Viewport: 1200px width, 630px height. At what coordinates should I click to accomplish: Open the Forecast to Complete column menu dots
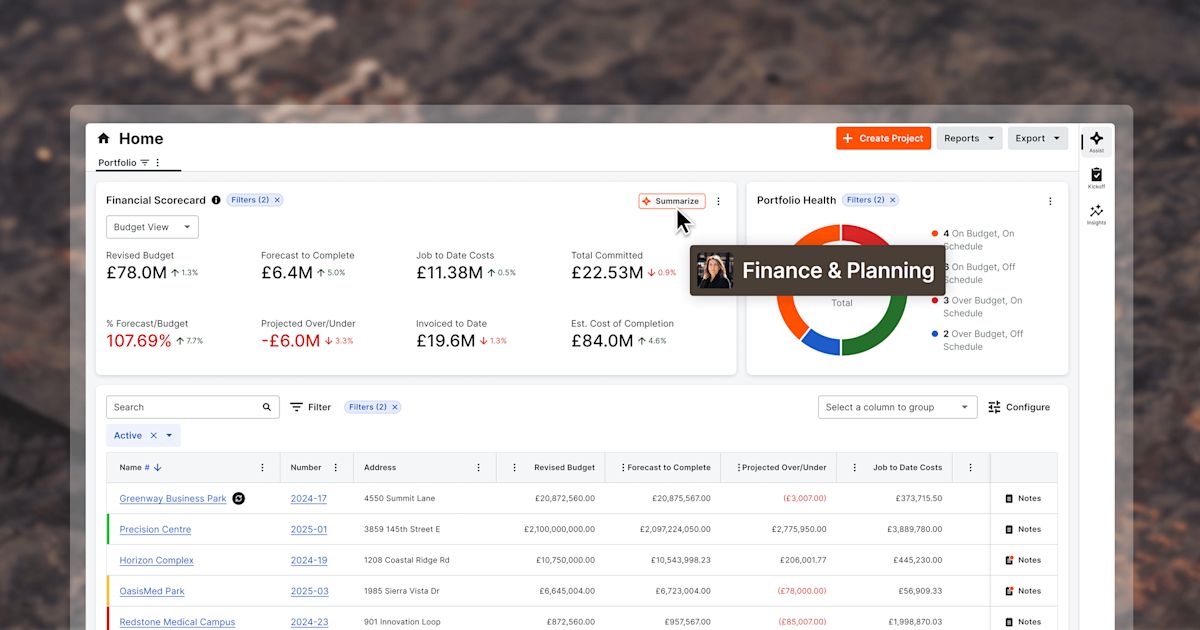coord(623,467)
